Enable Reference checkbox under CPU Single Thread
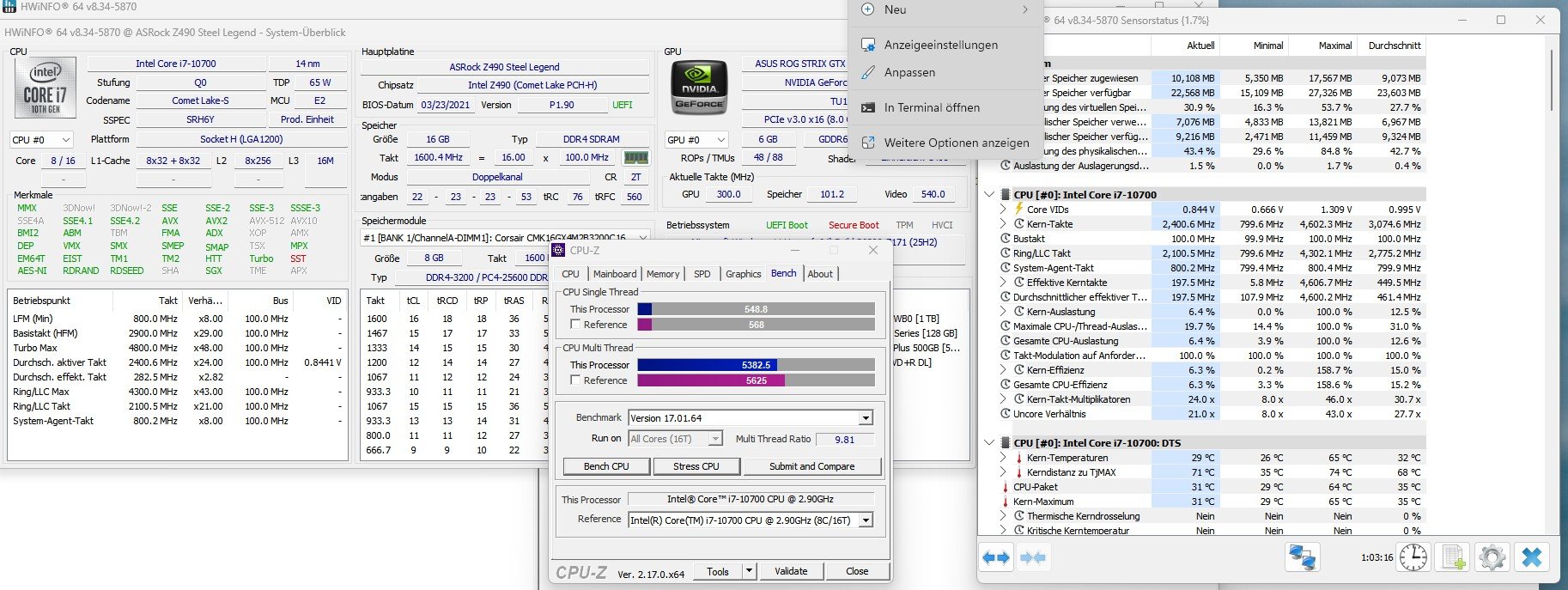 tap(576, 325)
